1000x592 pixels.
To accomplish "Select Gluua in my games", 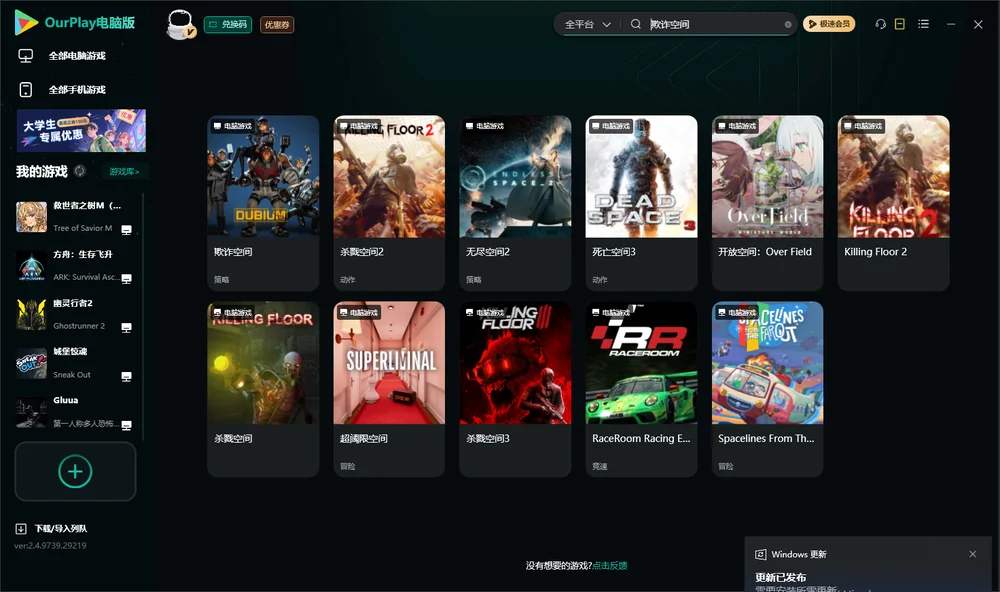I will pos(75,413).
